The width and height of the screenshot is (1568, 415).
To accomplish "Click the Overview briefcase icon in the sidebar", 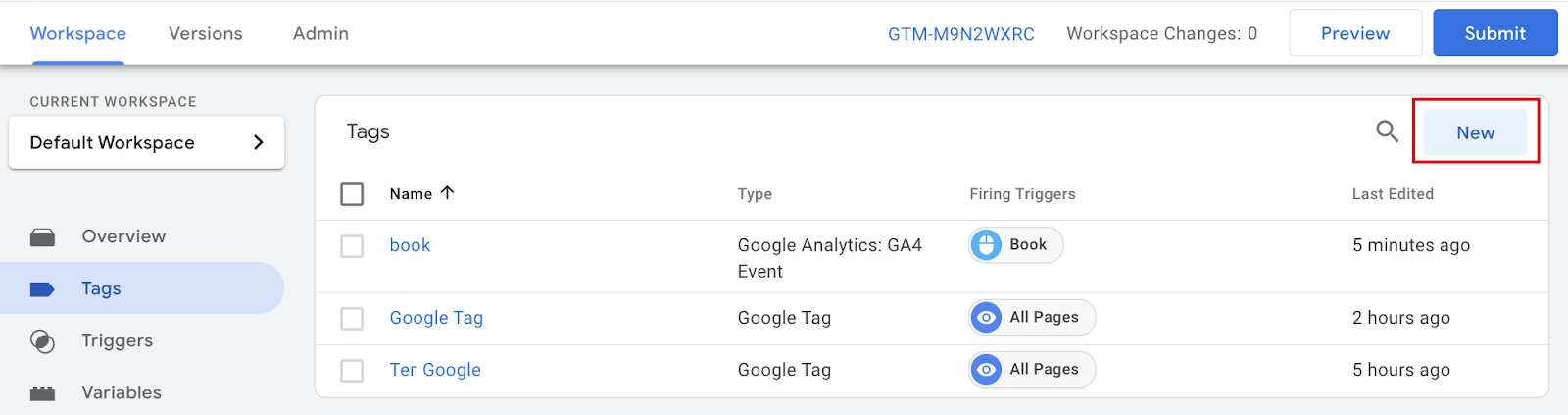I will 42,236.
